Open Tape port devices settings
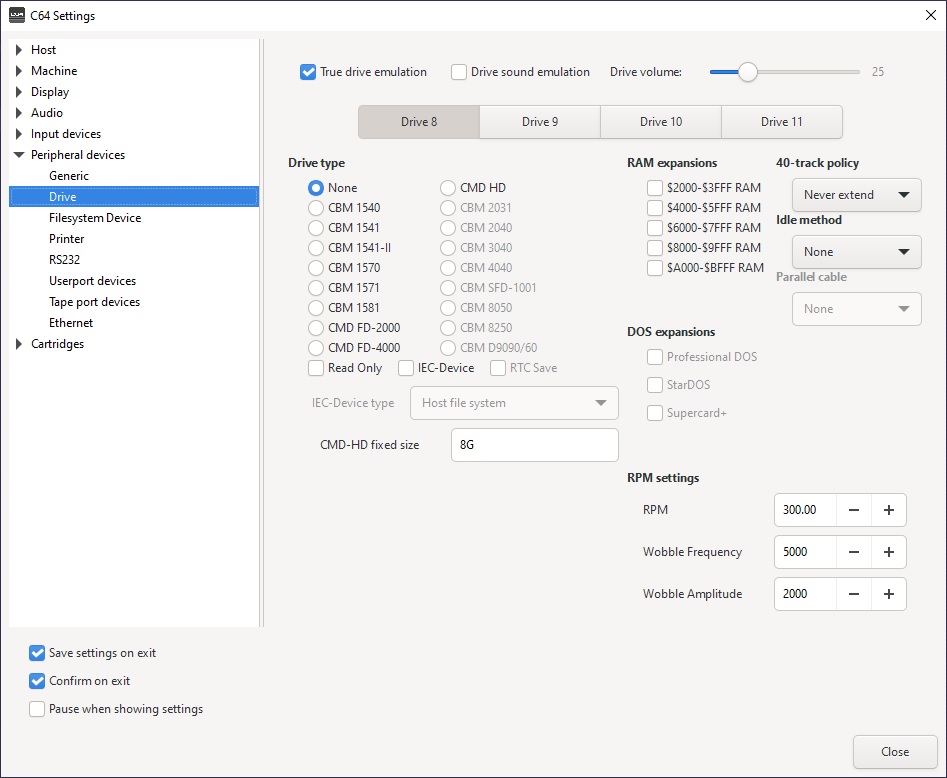This screenshot has width=947, height=778. (x=94, y=302)
